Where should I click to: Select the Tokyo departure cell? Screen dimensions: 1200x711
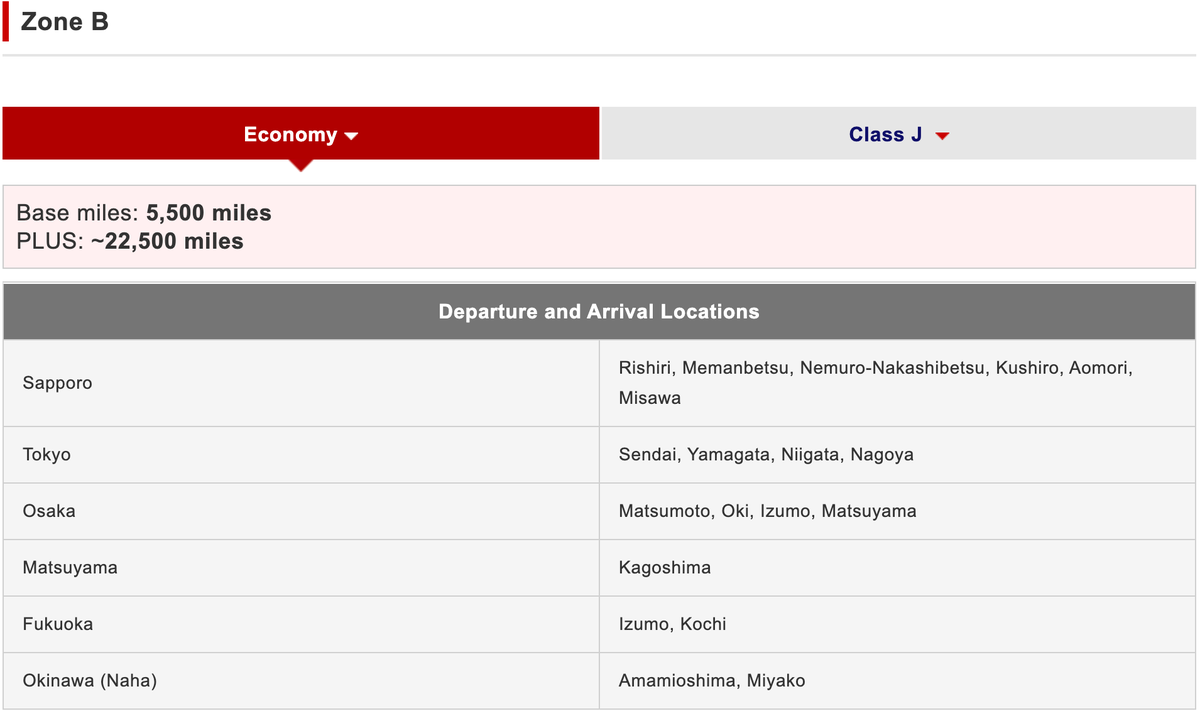47,455
